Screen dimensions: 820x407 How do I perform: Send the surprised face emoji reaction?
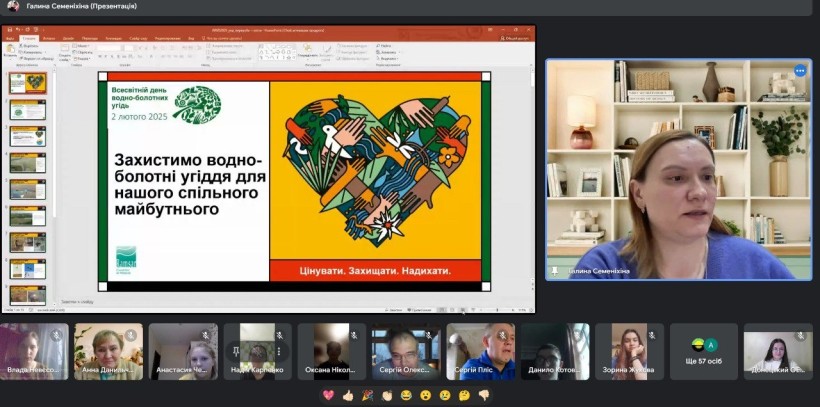426,395
